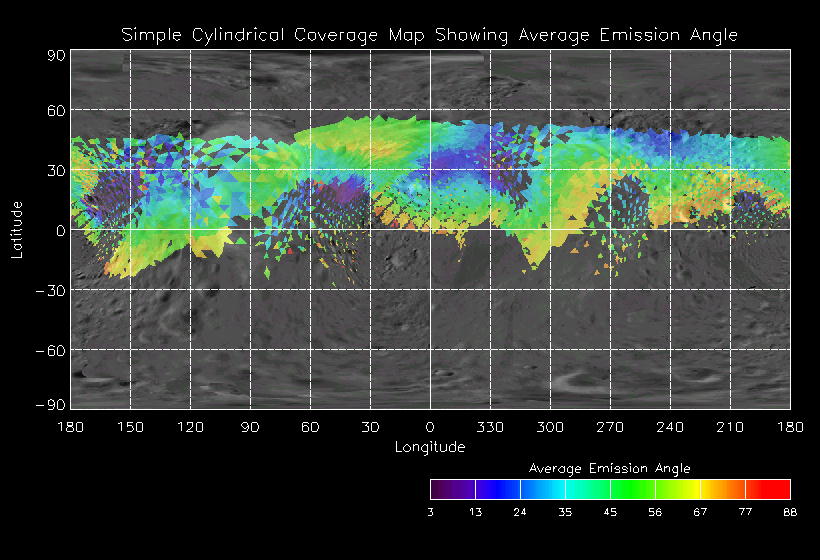Select the purple colorbar segment between 3 and 13
The height and width of the screenshot is (560, 820).
tap(452, 489)
